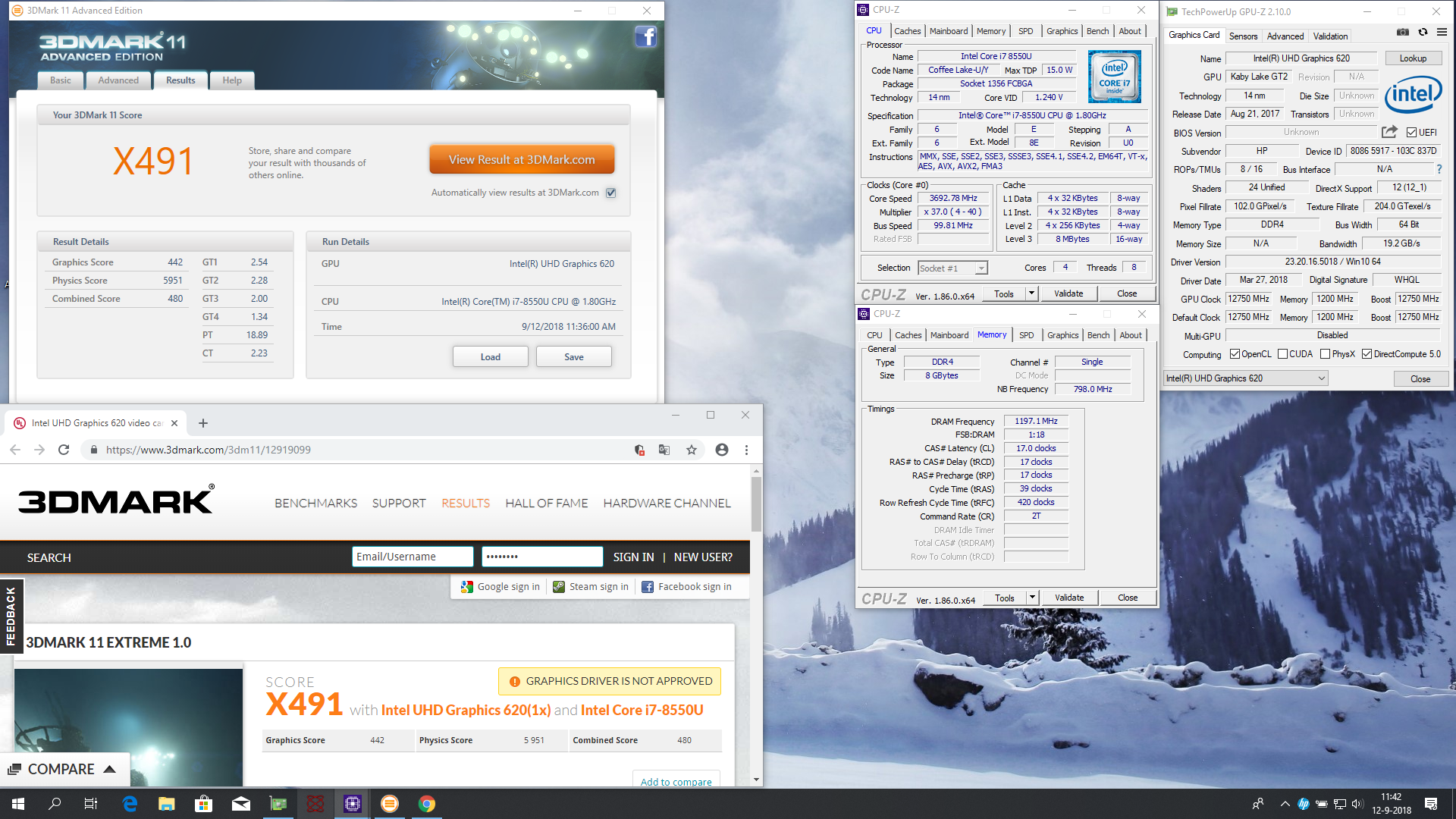Open HALL OF FAME on the 3DMark site
The image size is (1456, 819).
[547, 504]
